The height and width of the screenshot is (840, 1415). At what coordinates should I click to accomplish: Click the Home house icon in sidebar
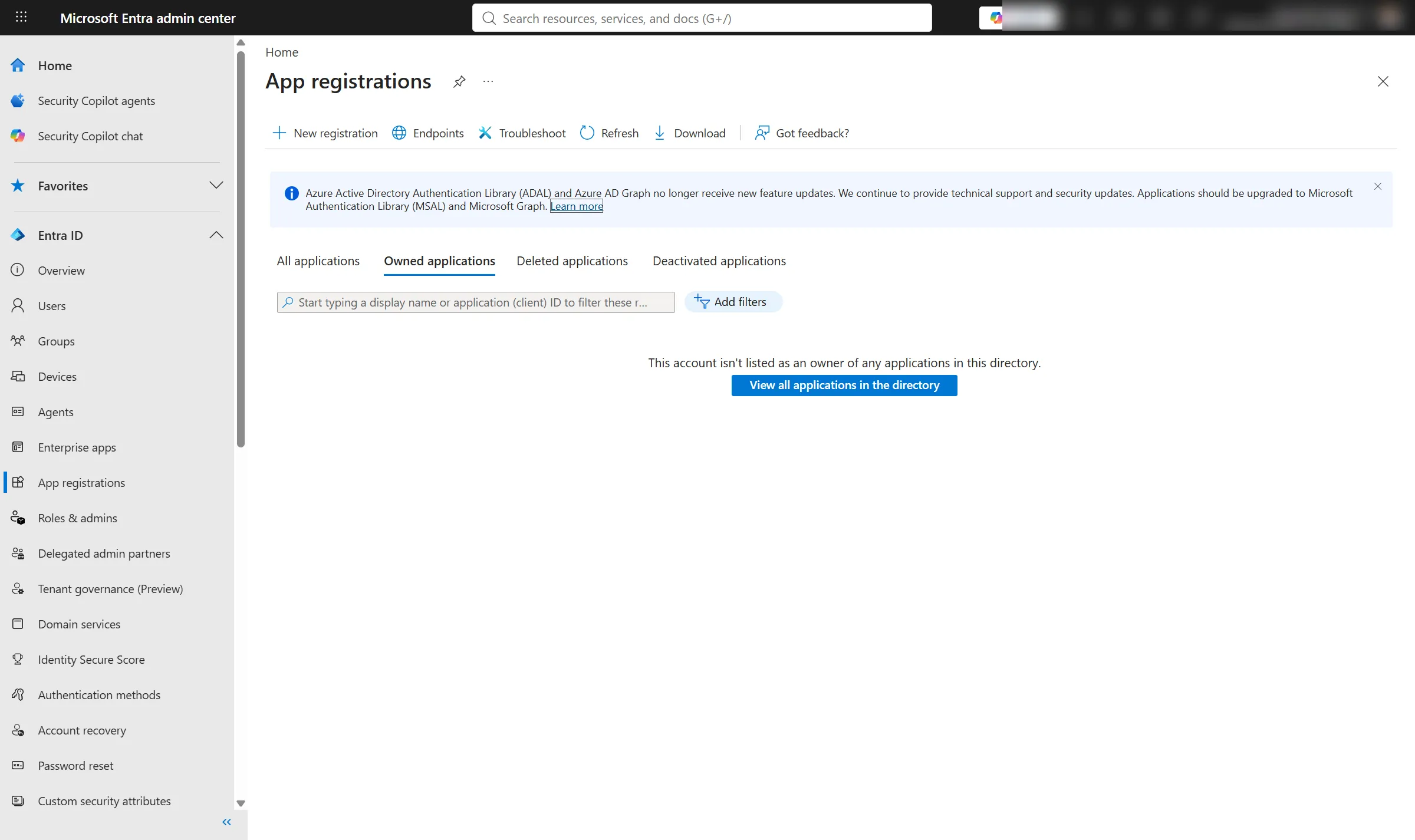point(18,65)
